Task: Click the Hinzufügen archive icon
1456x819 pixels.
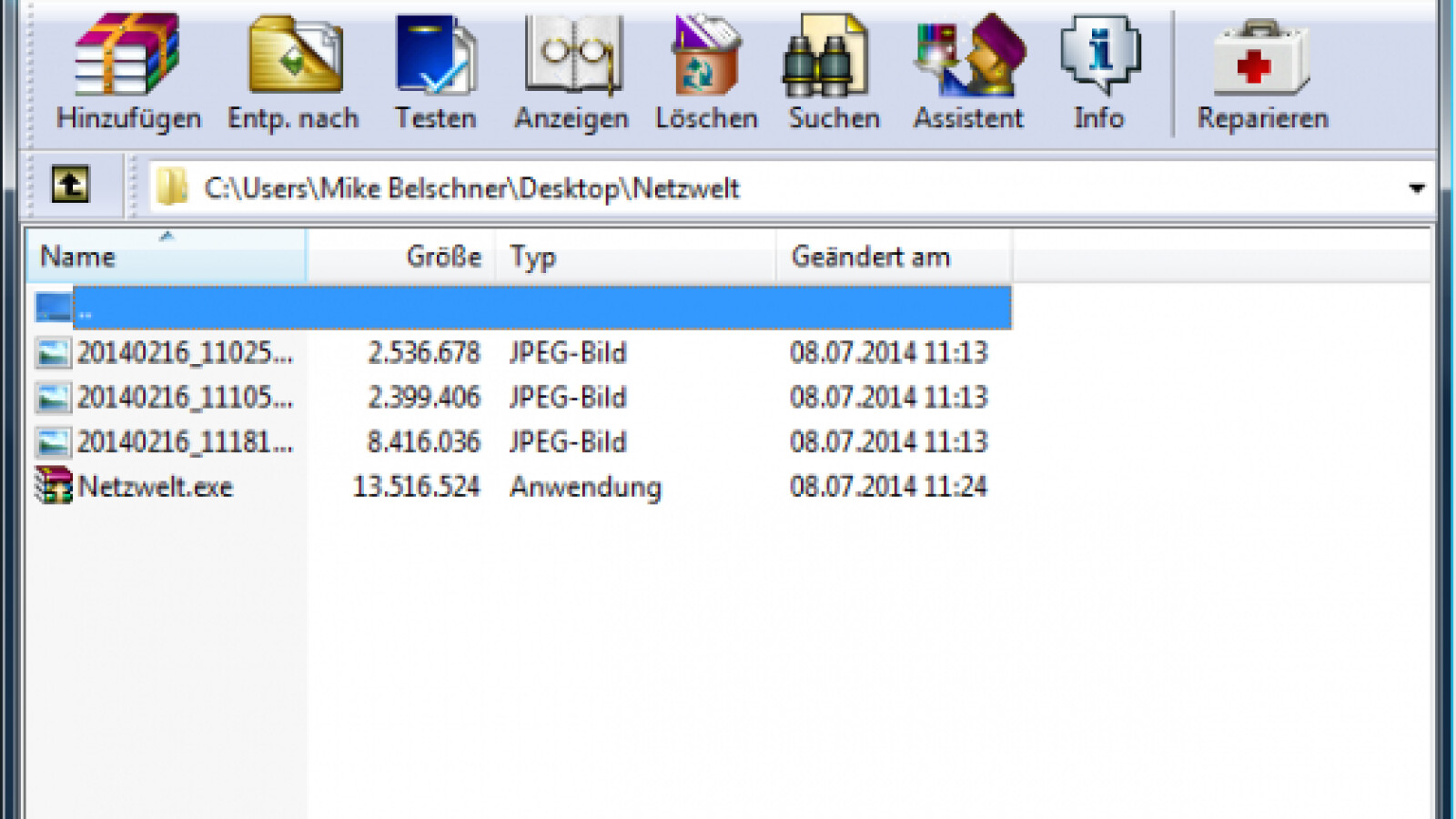Action: [x=126, y=55]
